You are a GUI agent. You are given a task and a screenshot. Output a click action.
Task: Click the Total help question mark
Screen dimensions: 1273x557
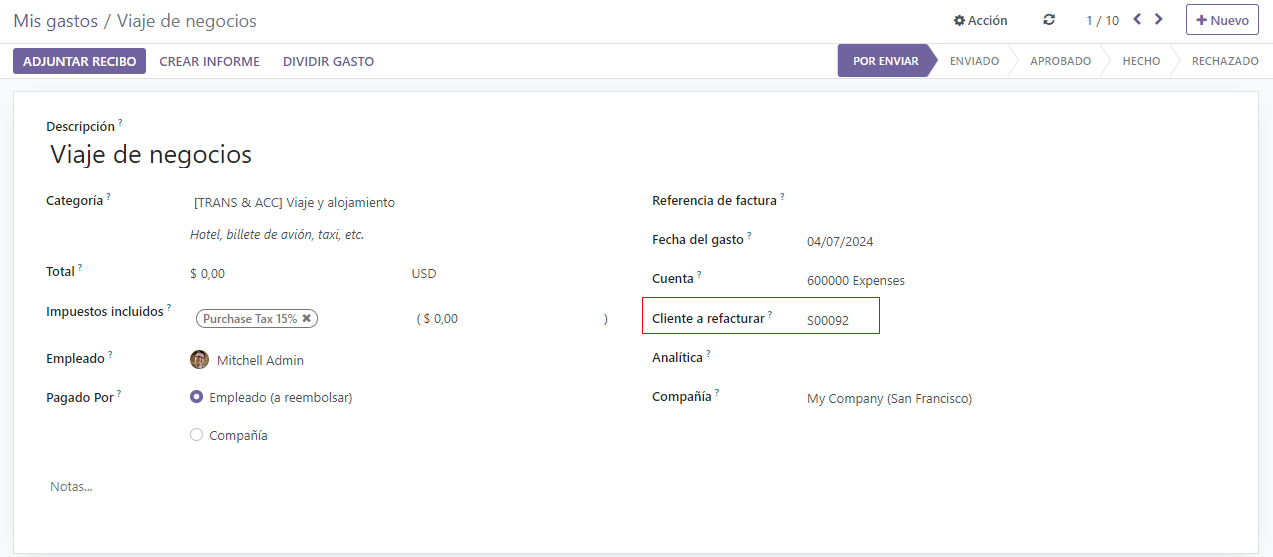click(x=80, y=267)
